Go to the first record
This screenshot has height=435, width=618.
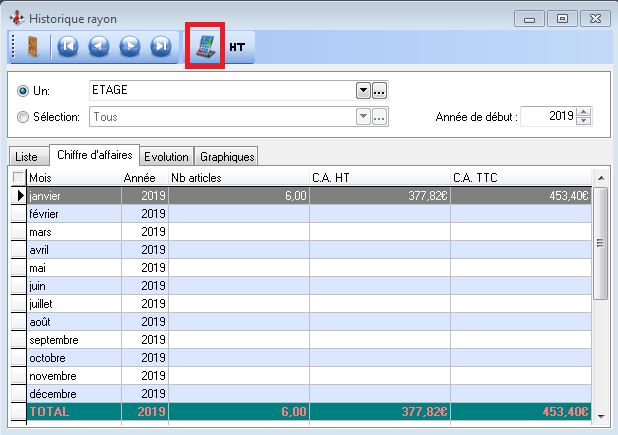coord(68,47)
